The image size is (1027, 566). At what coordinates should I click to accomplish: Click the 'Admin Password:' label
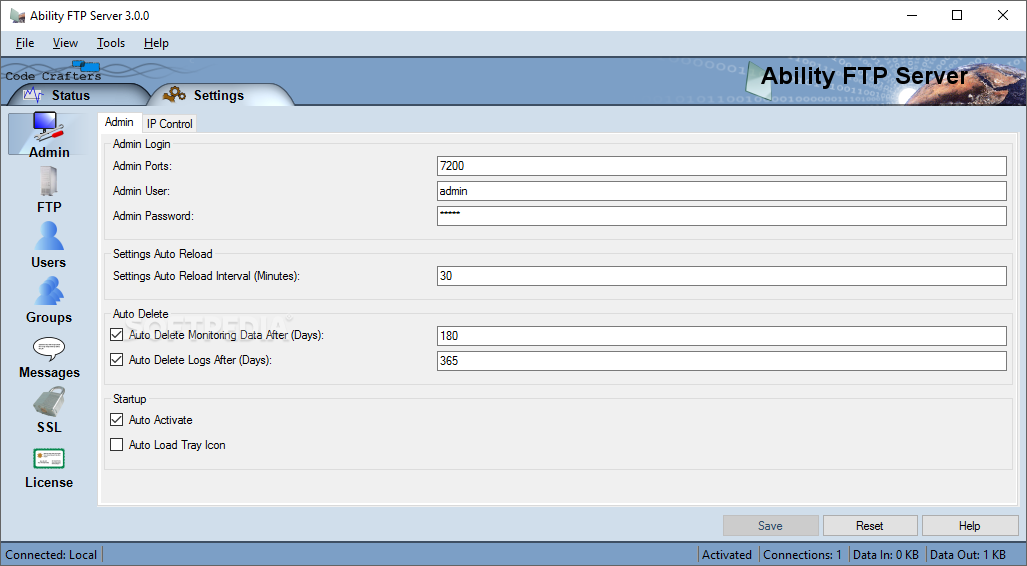pyautogui.click(x=153, y=216)
